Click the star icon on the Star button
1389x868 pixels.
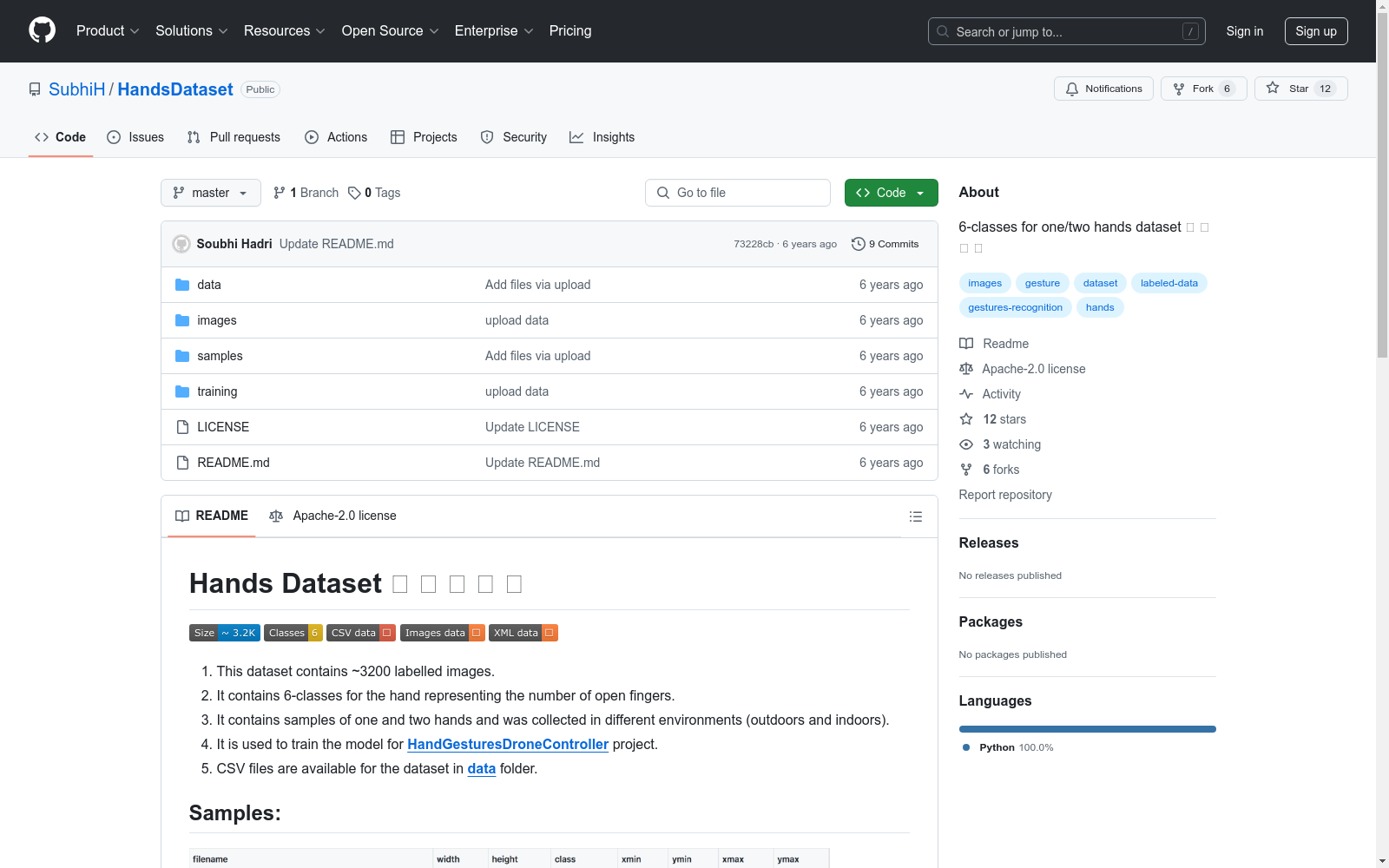[1273, 88]
